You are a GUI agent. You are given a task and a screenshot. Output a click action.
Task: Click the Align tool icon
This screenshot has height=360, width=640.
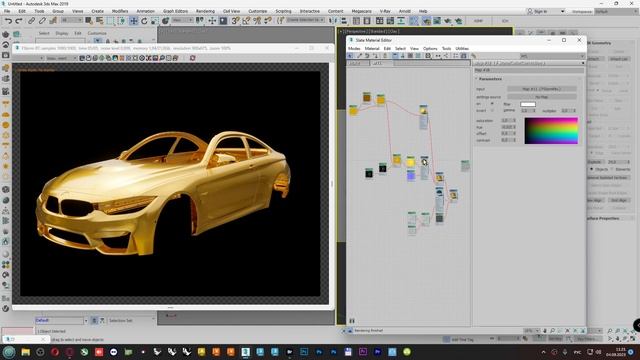point(344,21)
